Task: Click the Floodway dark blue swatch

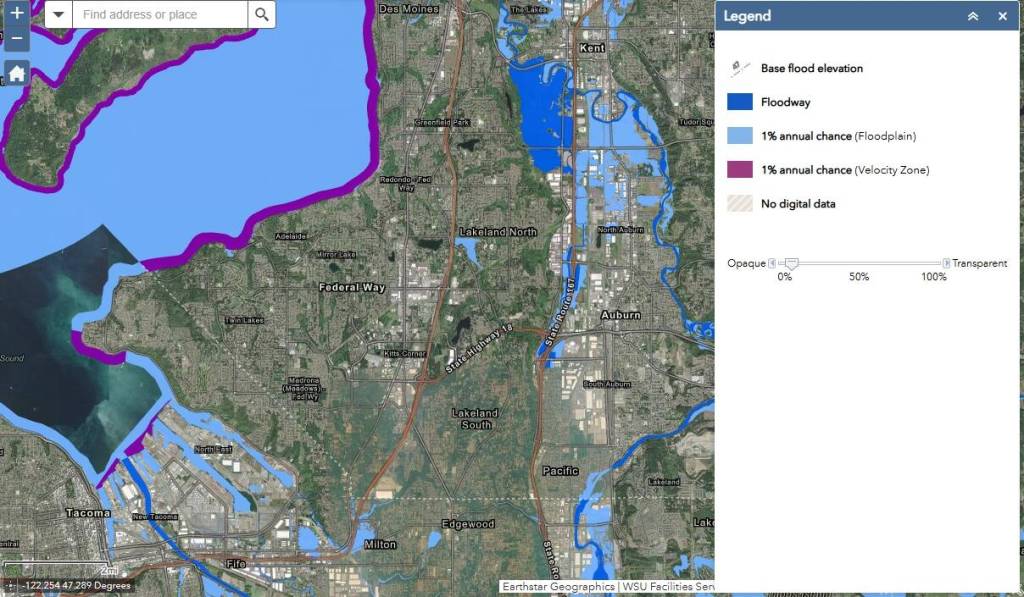Action: tap(739, 102)
